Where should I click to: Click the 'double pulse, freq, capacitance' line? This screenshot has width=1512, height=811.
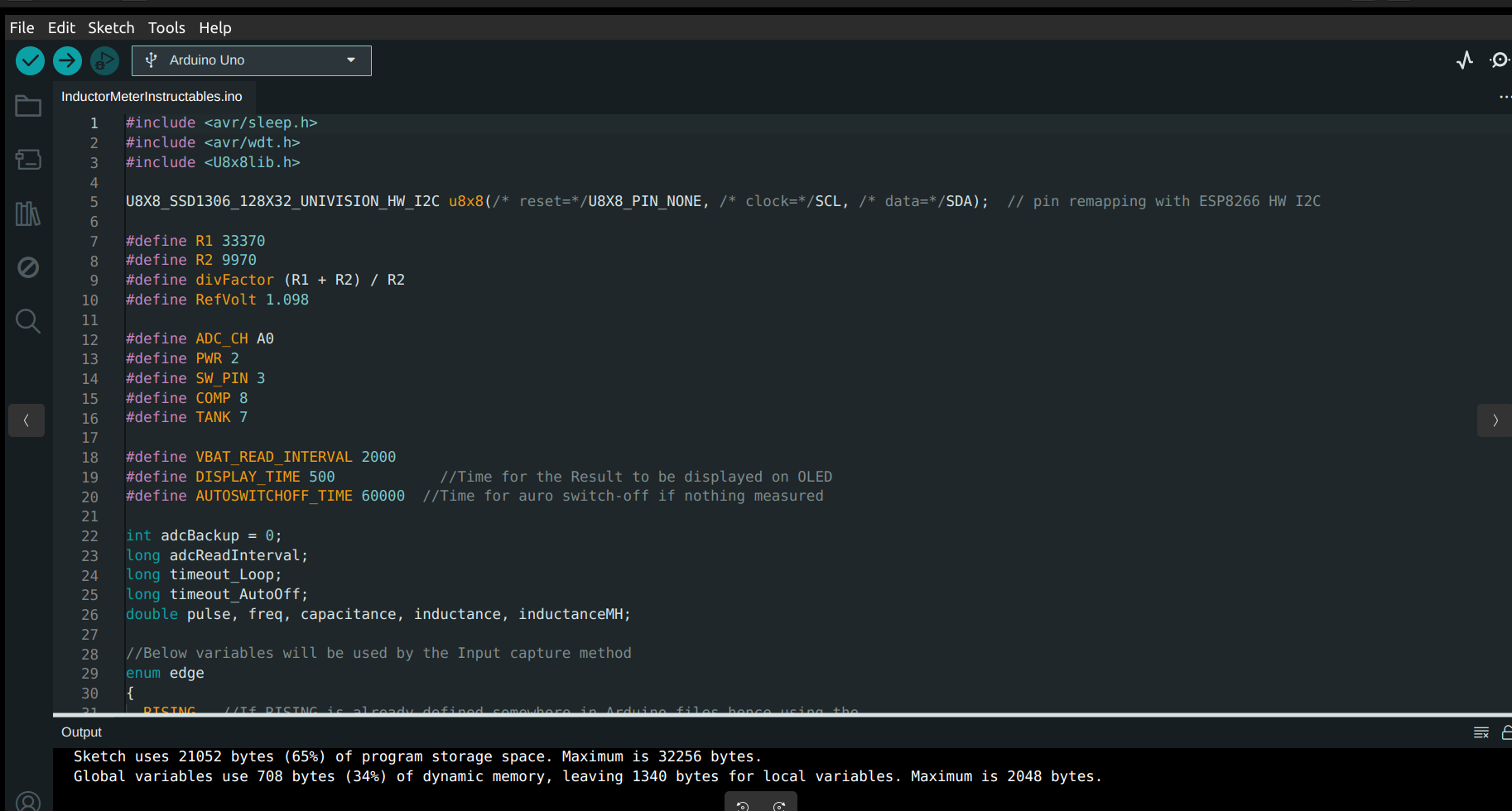tap(378, 614)
